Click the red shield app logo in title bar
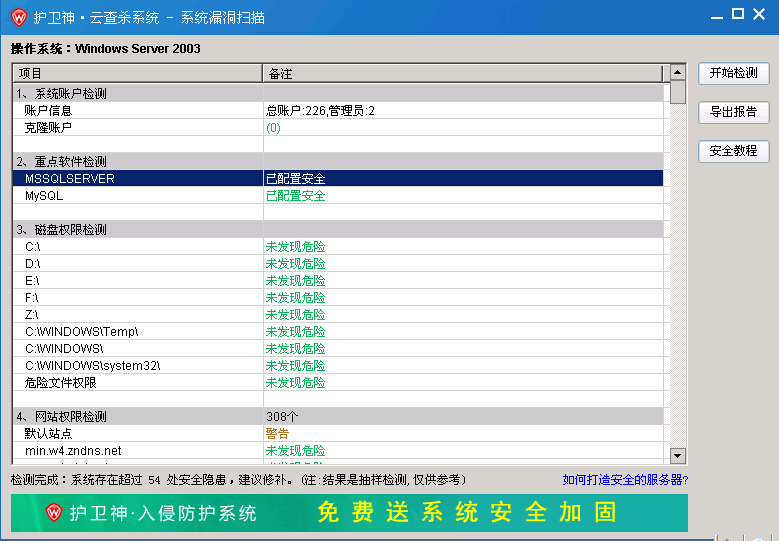Image resolution: width=779 pixels, height=541 pixels. [19, 17]
